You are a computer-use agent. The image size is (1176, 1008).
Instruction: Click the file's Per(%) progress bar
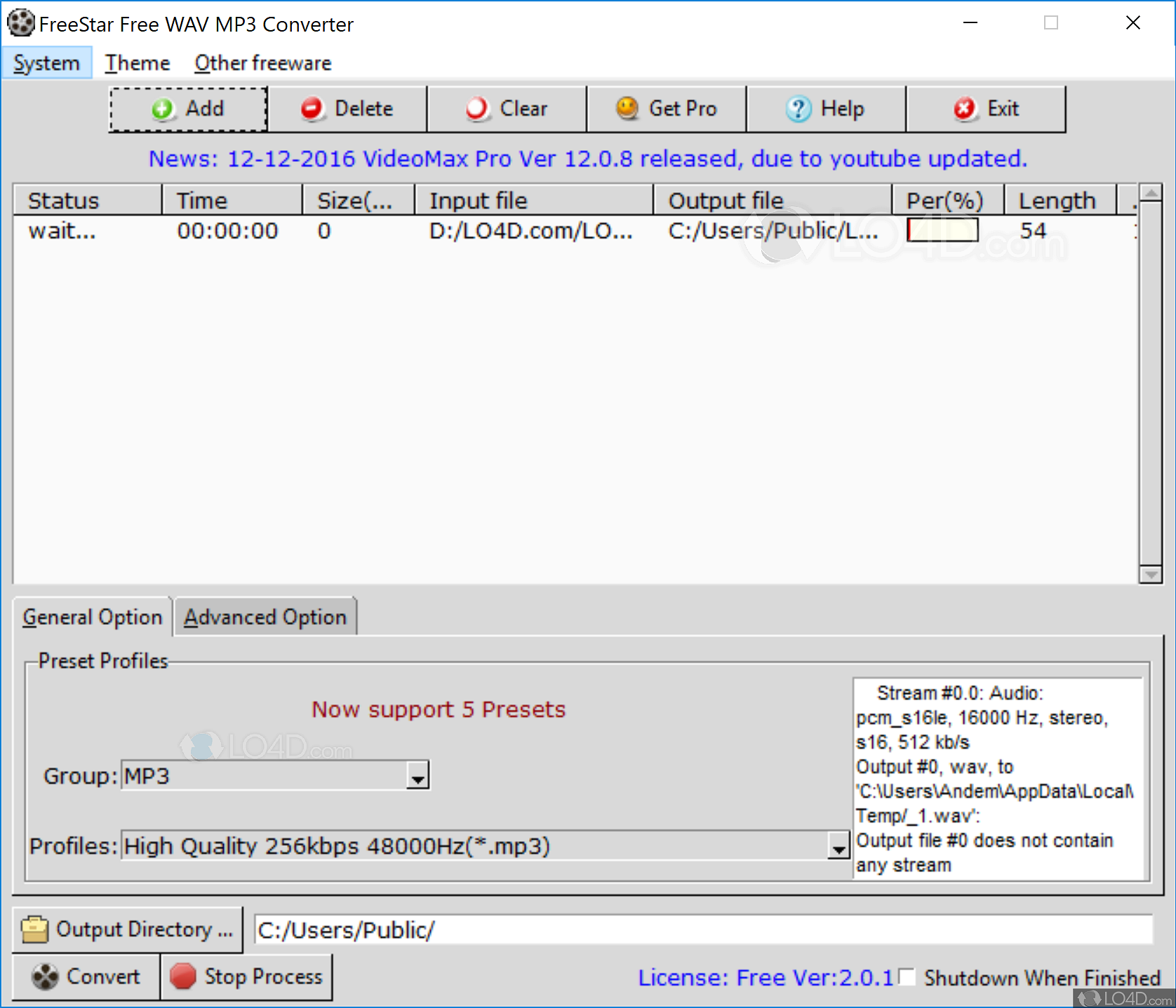pos(942,230)
